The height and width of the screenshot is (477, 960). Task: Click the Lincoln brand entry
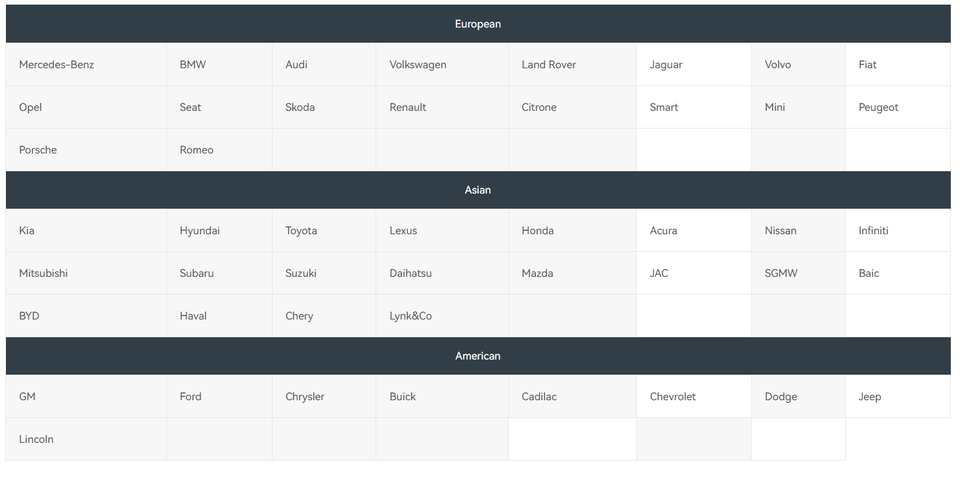tap(37, 440)
